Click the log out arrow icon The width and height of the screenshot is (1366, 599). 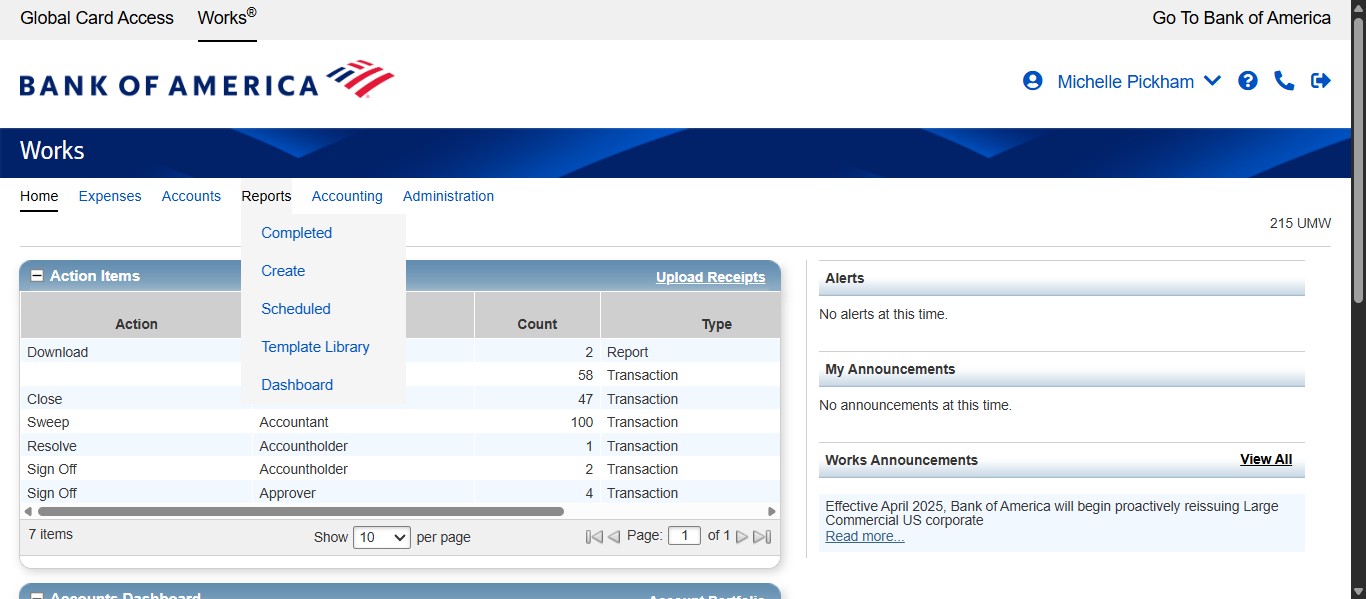coord(1321,81)
